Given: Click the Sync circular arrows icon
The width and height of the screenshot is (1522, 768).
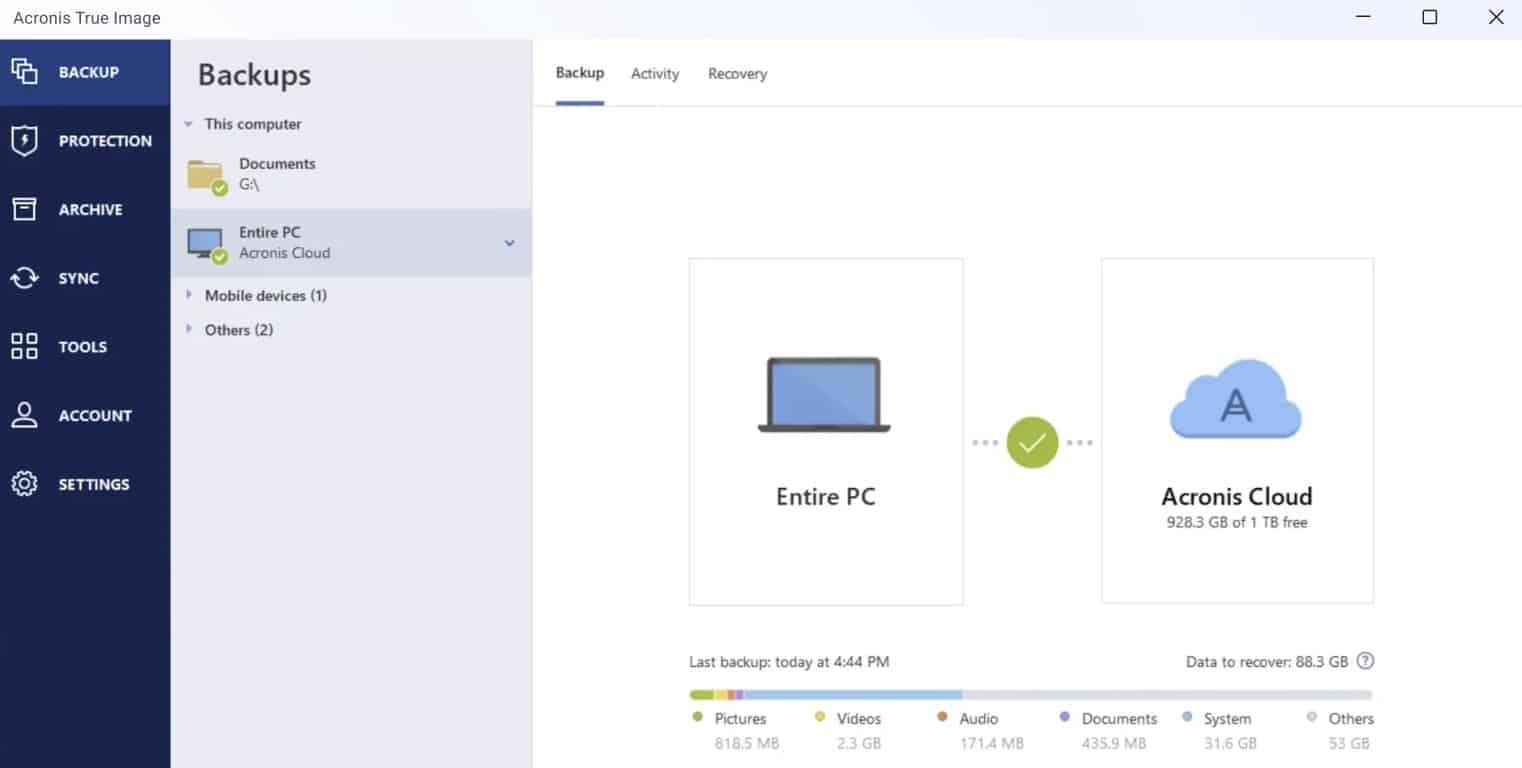Looking at the screenshot, I should click(x=24, y=278).
